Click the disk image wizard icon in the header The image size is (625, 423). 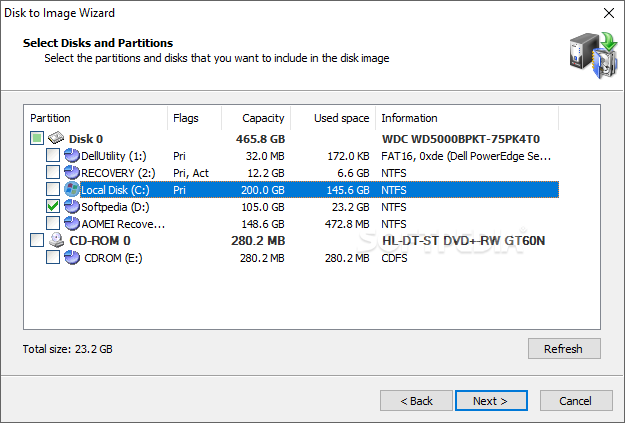coord(594,55)
